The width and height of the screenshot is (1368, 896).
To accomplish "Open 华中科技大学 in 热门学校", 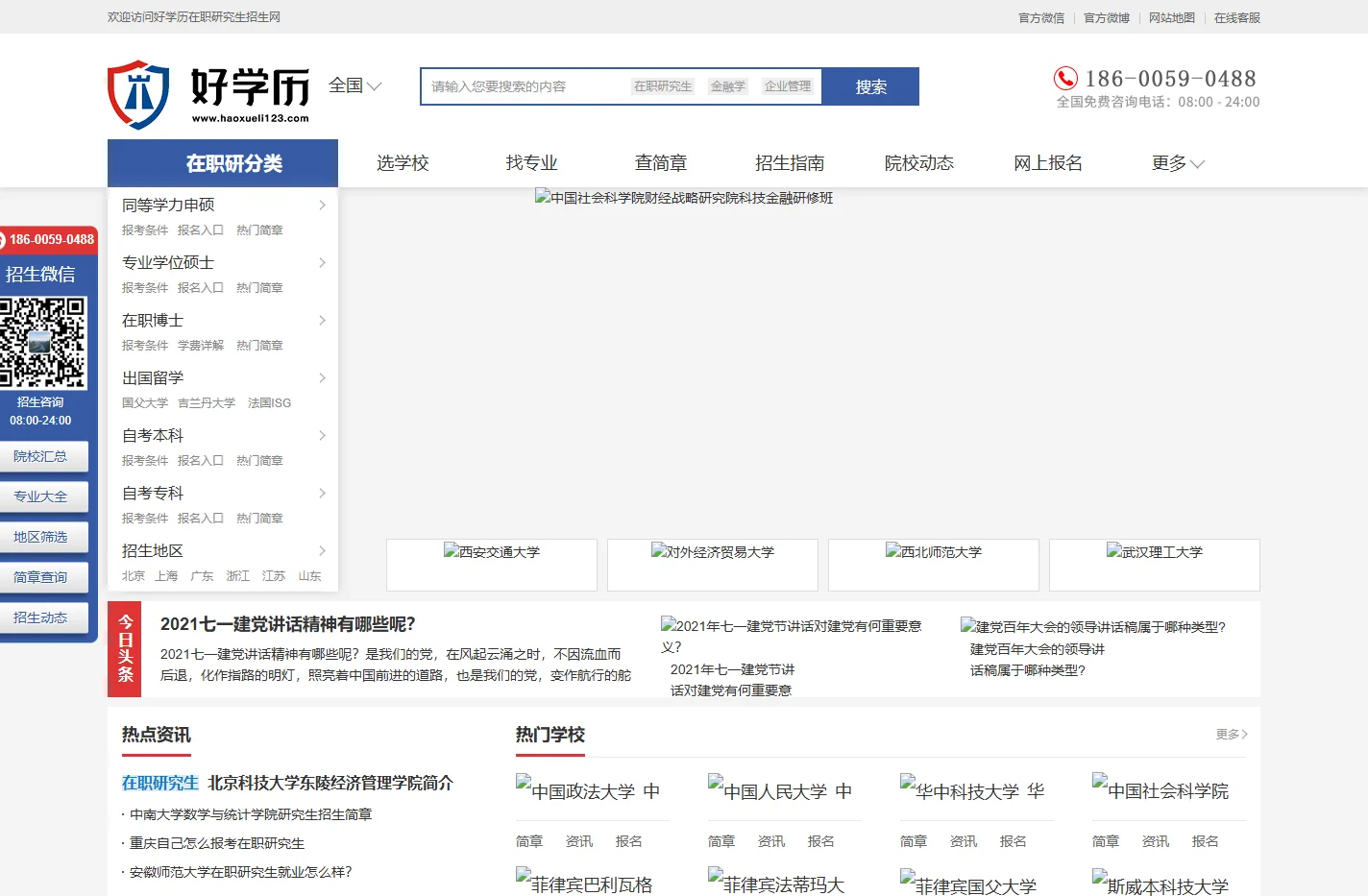I will tap(972, 790).
